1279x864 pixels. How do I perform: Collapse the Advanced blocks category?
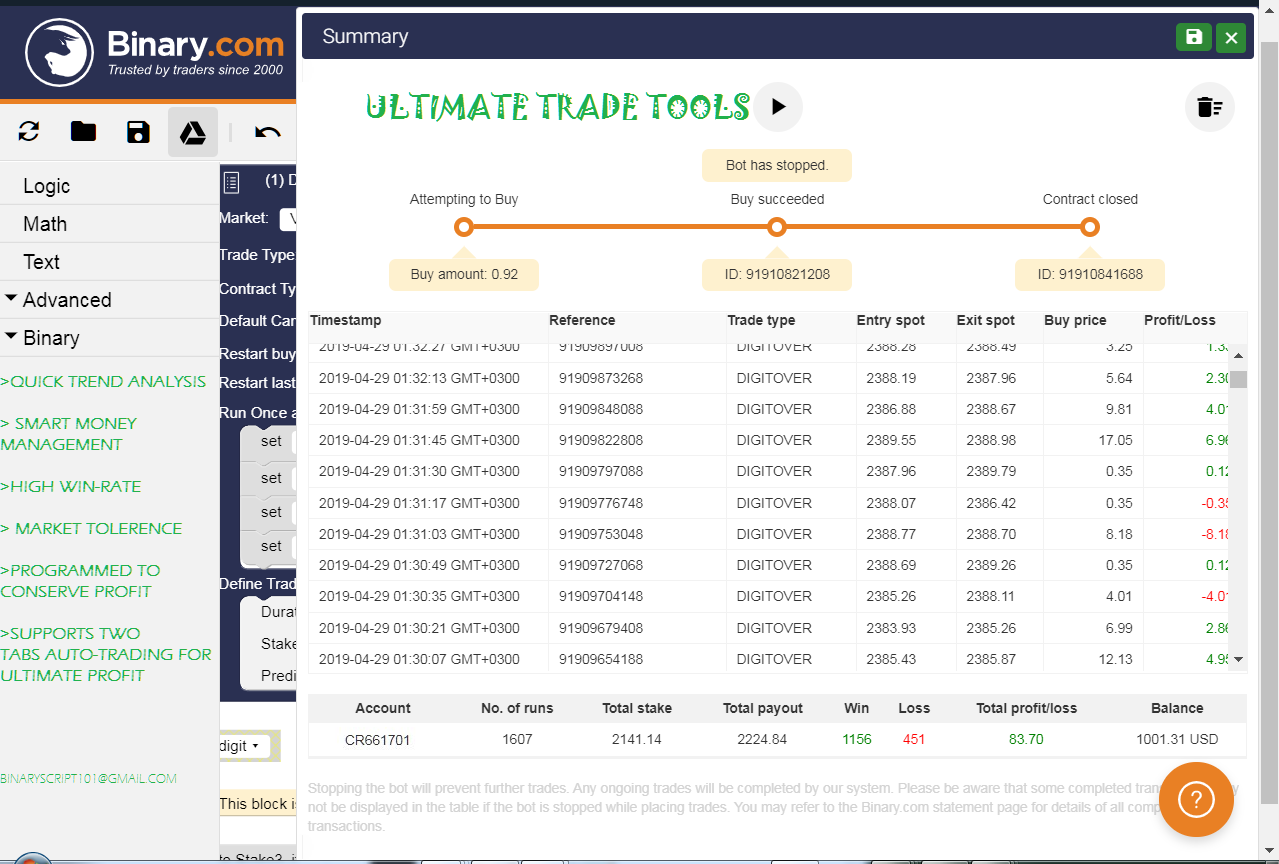67,299
